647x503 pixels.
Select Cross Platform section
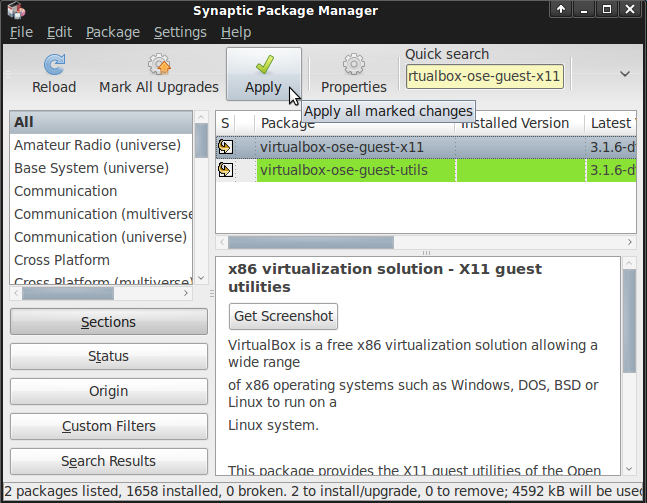click(61, 260)
